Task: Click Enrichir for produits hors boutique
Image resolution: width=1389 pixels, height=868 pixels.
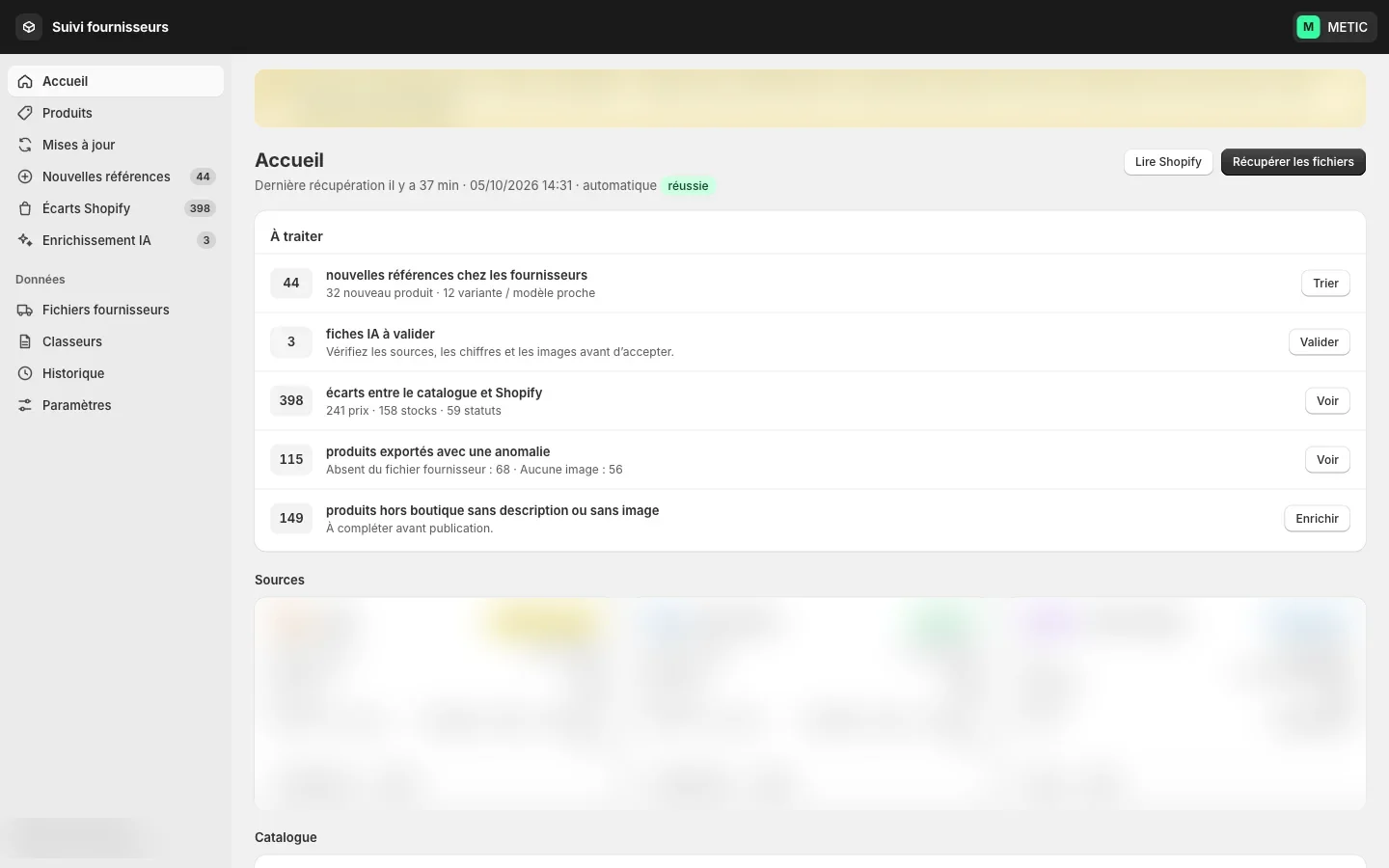Action: click(x=1317, y=519)
